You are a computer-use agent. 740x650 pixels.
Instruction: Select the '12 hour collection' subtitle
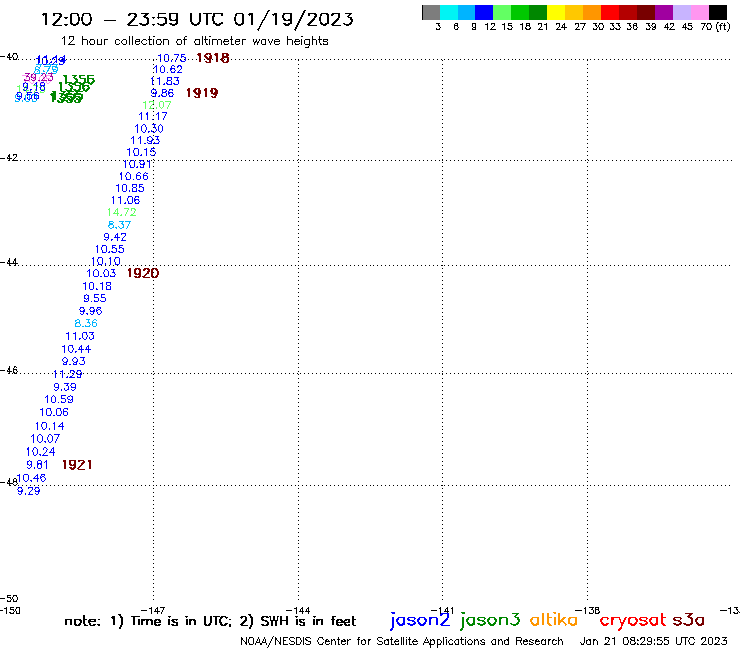[x=194, y=41]
